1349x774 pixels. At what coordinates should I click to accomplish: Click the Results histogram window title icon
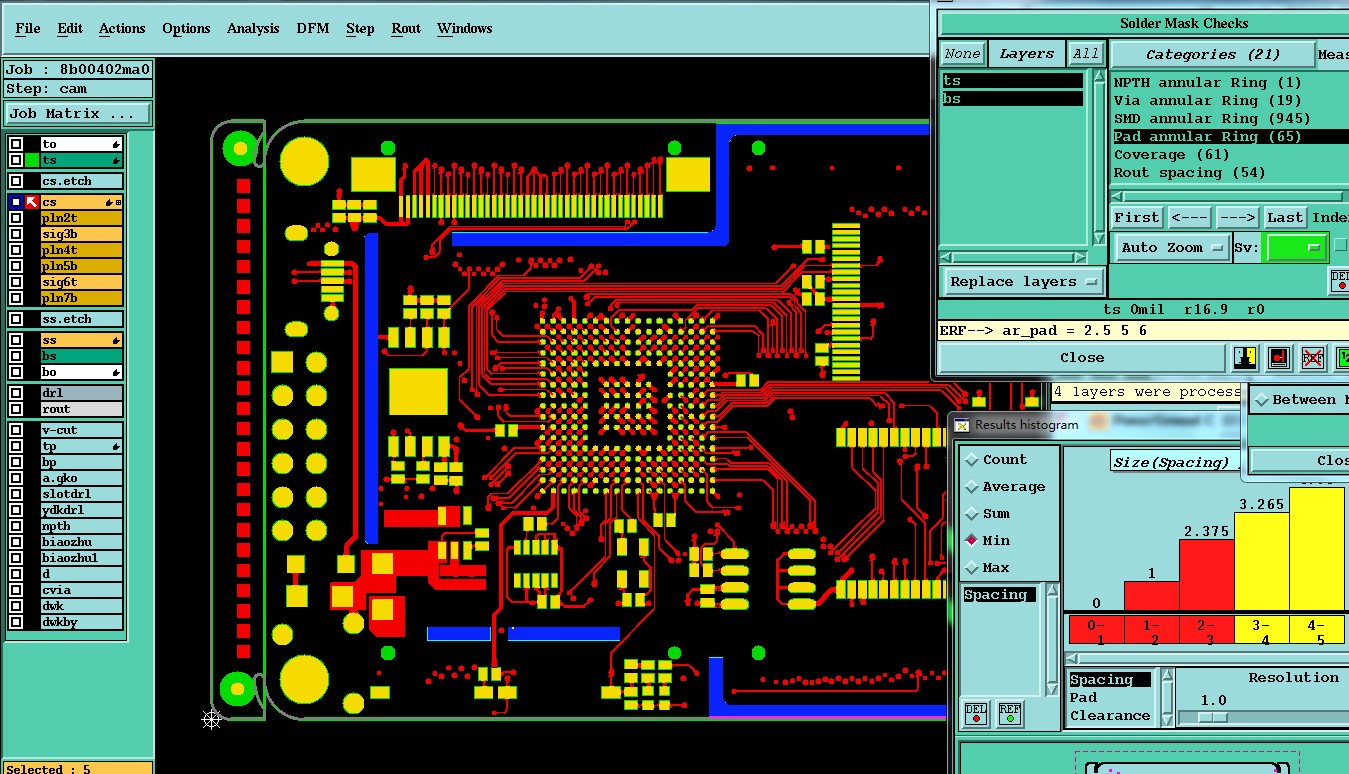coord(962,425)
